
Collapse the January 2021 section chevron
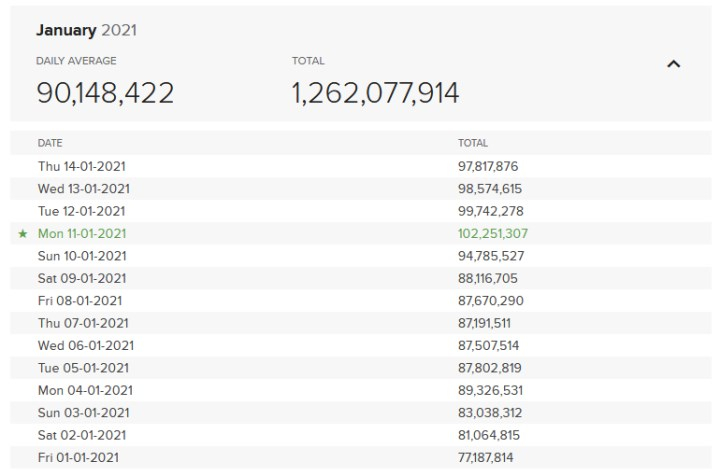point(673,64)
